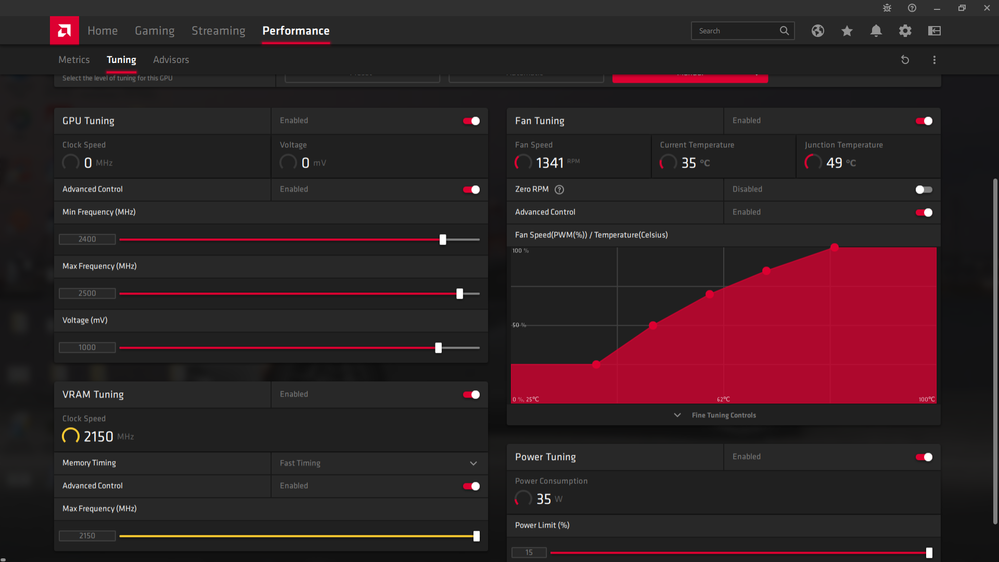Click the Power Limit slider handle
The height and width of the screenshot is (562, 999).
click(x=929, y=553)
